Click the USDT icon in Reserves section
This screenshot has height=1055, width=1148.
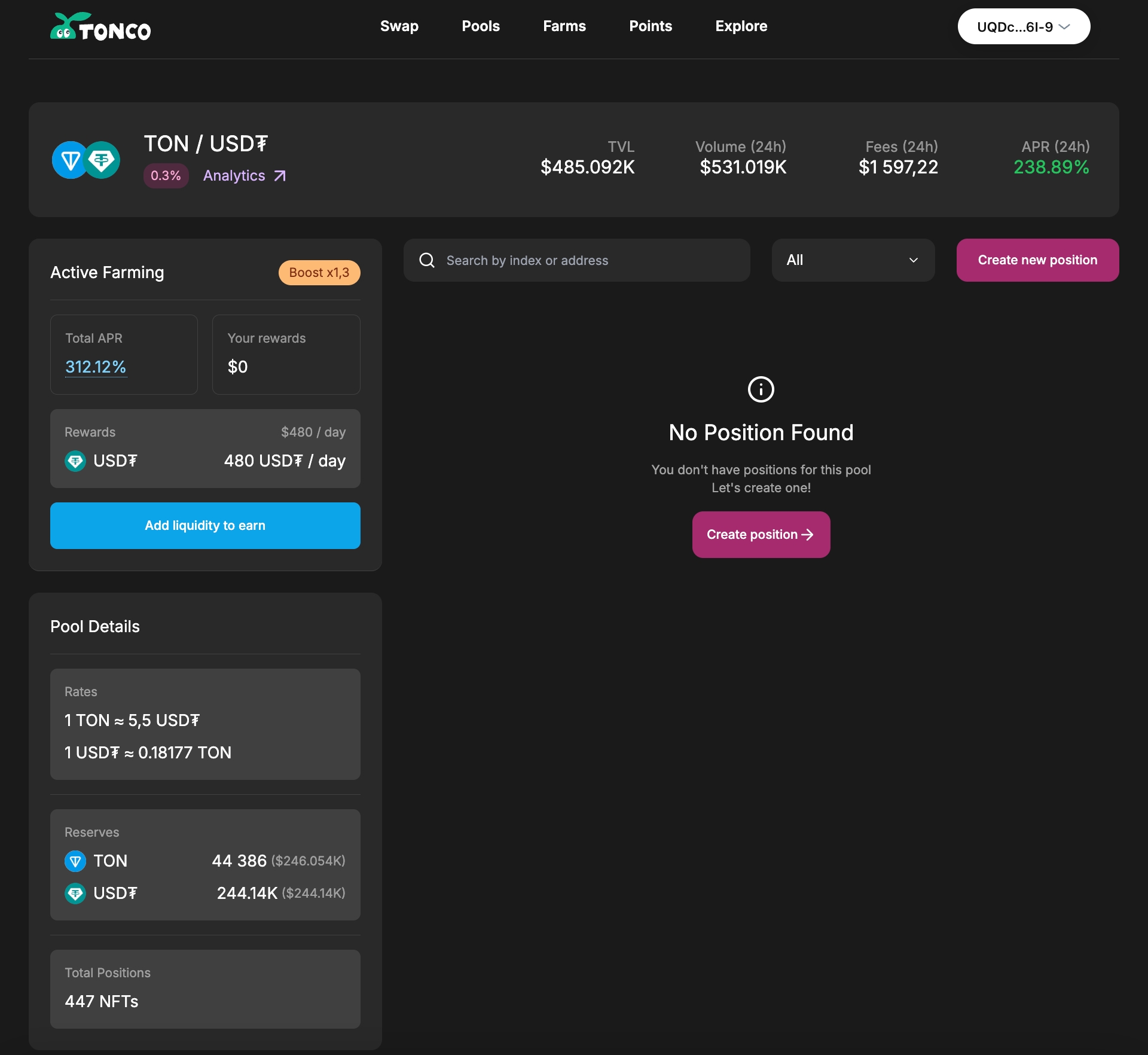coord(75,894)
